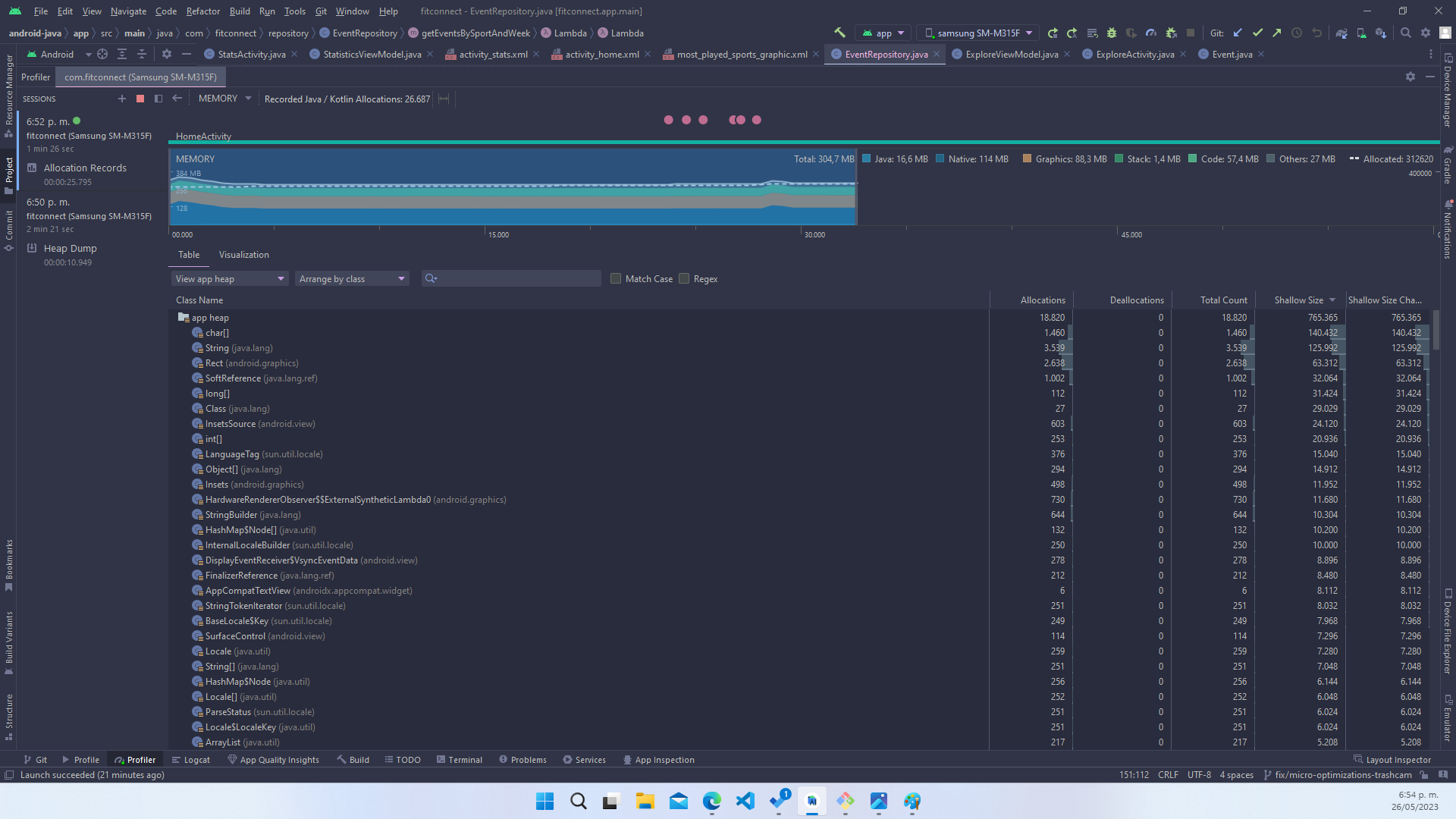
Task: Enable the Match Case checkbox
Action: pos(616,278)
